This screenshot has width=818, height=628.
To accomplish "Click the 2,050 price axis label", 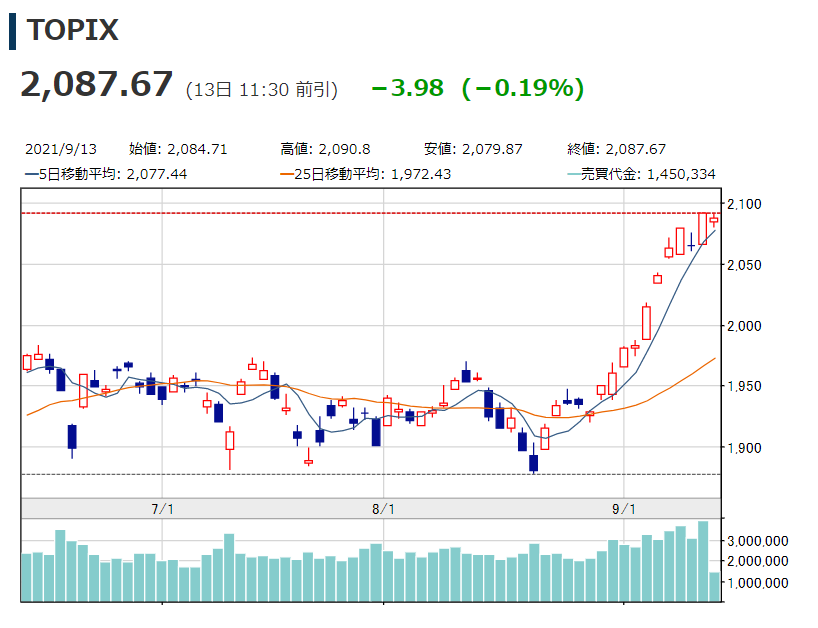I will [744, 265].
